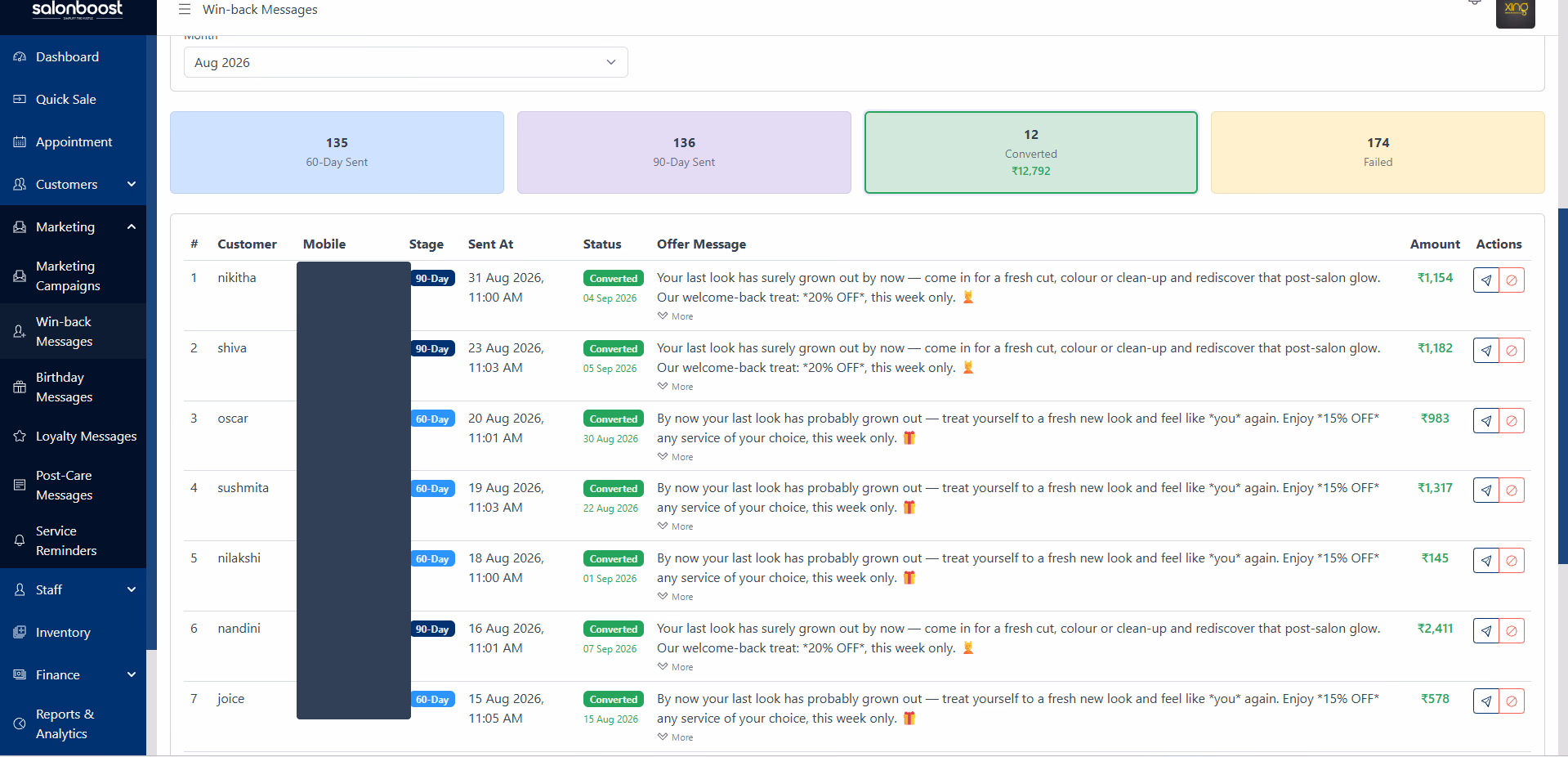Image resolution: width=1568 pixels, height=757 pixels.
Task: Open the hamburger menu toggle
Action: (x=185, y=9)
